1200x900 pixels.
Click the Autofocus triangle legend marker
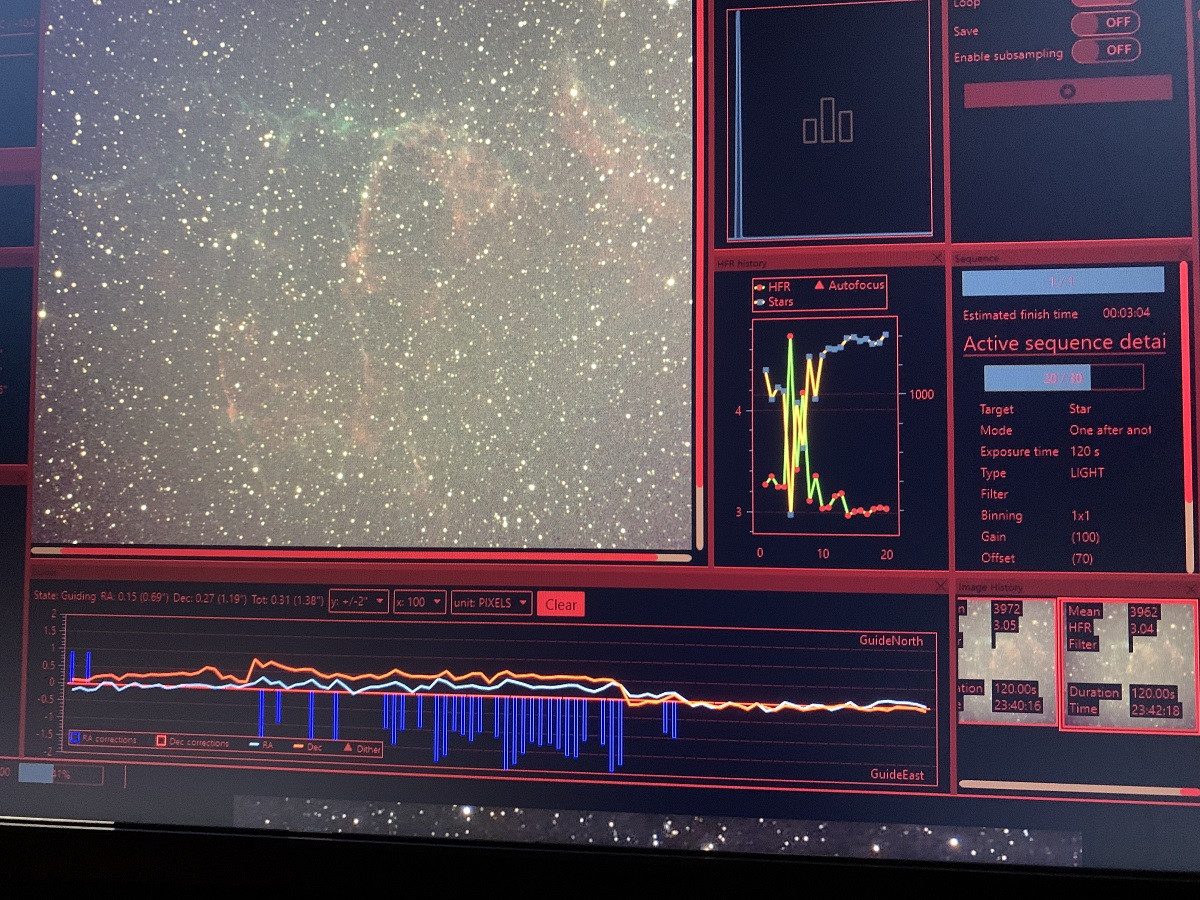tap(819, 285)
